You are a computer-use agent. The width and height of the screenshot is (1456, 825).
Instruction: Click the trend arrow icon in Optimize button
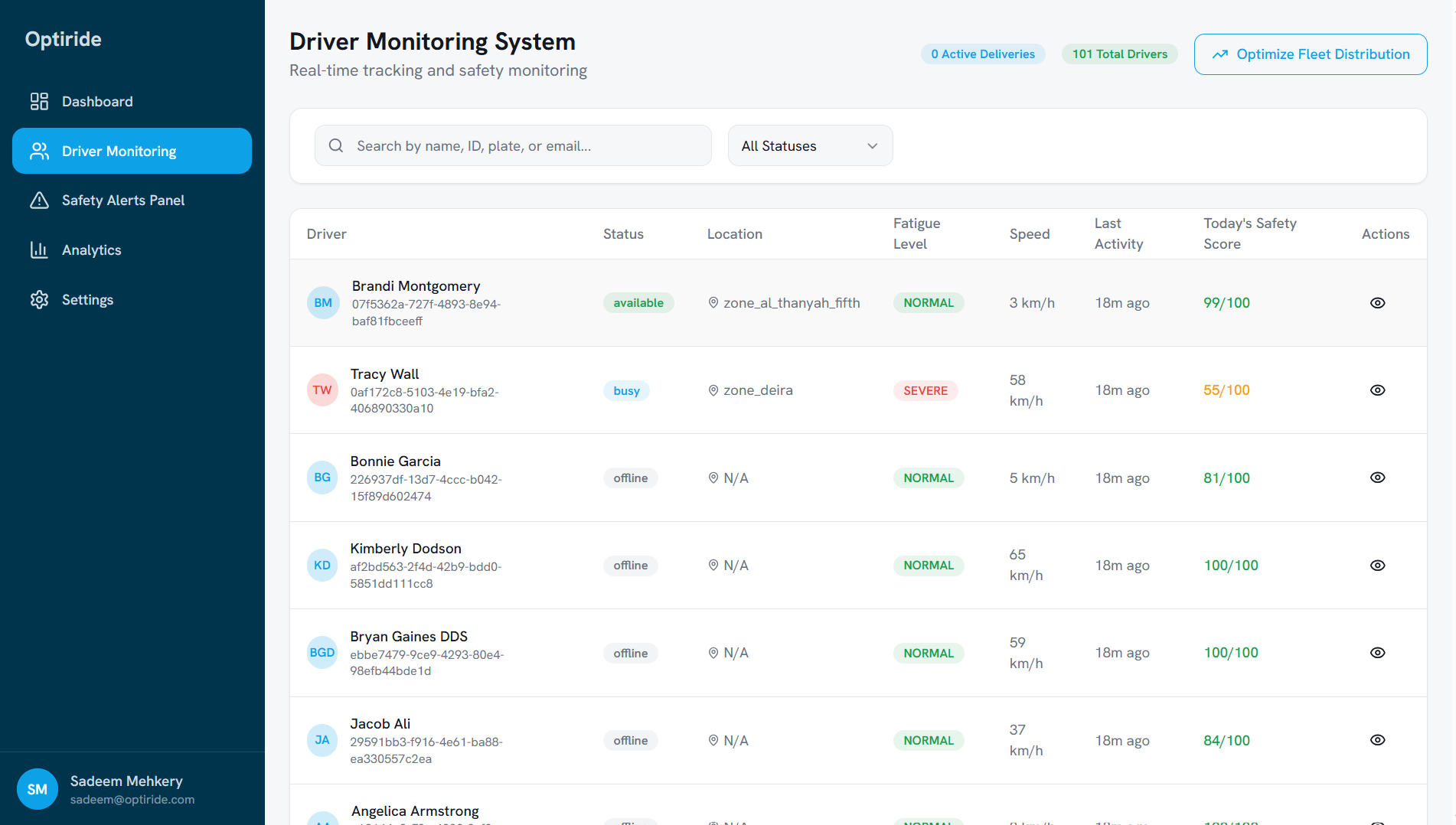point(1220,54)
